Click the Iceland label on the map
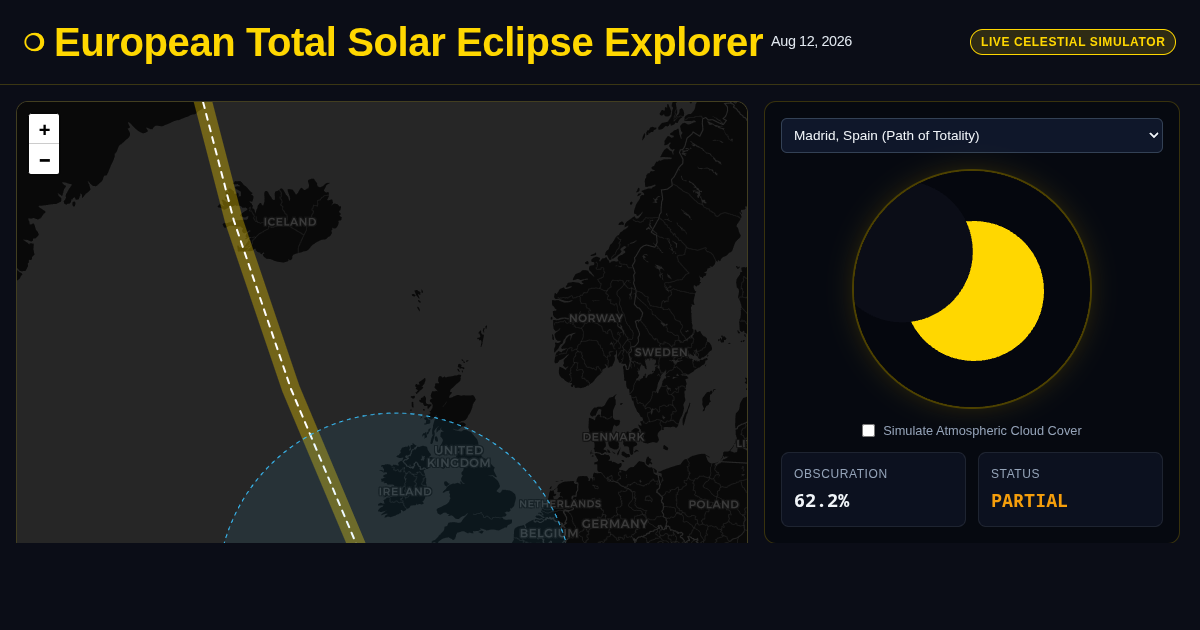 coord(290,222)
